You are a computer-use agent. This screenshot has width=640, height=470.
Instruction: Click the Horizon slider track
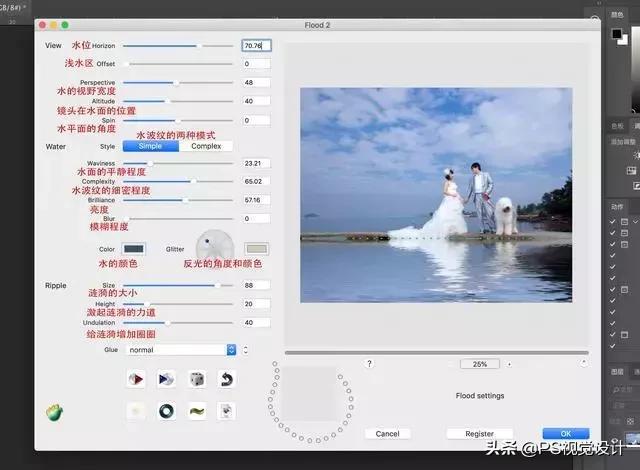click(178, 46)
